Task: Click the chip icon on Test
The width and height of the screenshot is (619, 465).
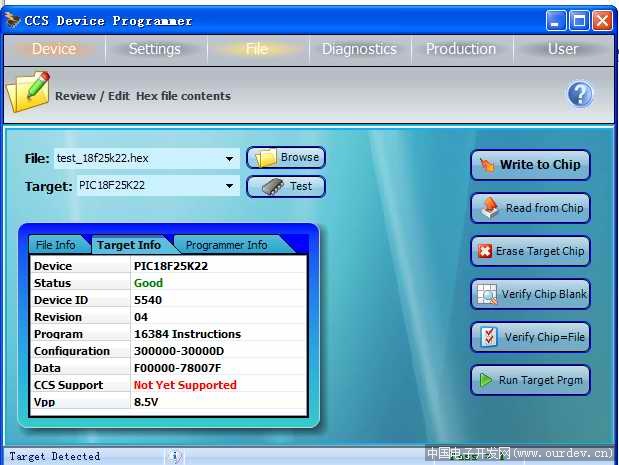Action: coord(273,187)
